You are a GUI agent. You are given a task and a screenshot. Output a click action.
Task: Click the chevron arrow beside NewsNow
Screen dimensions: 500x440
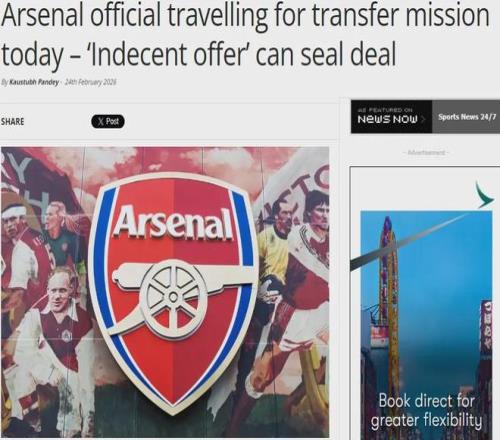[423, 119]
